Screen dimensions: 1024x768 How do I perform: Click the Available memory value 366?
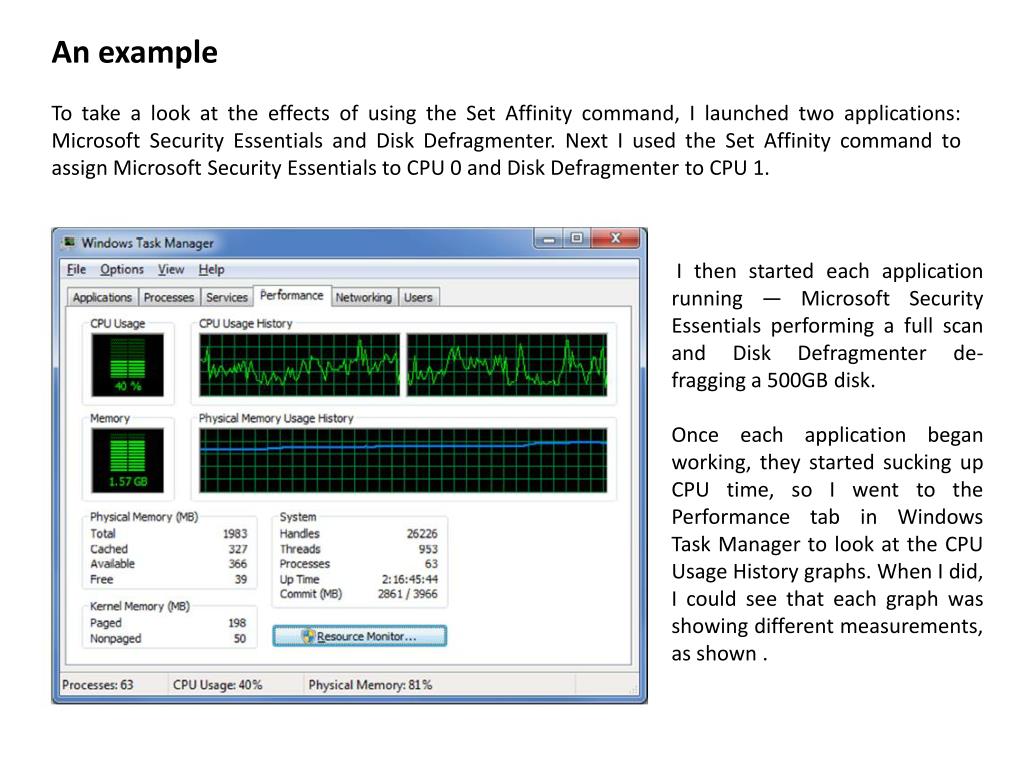(x=238, y=564)
